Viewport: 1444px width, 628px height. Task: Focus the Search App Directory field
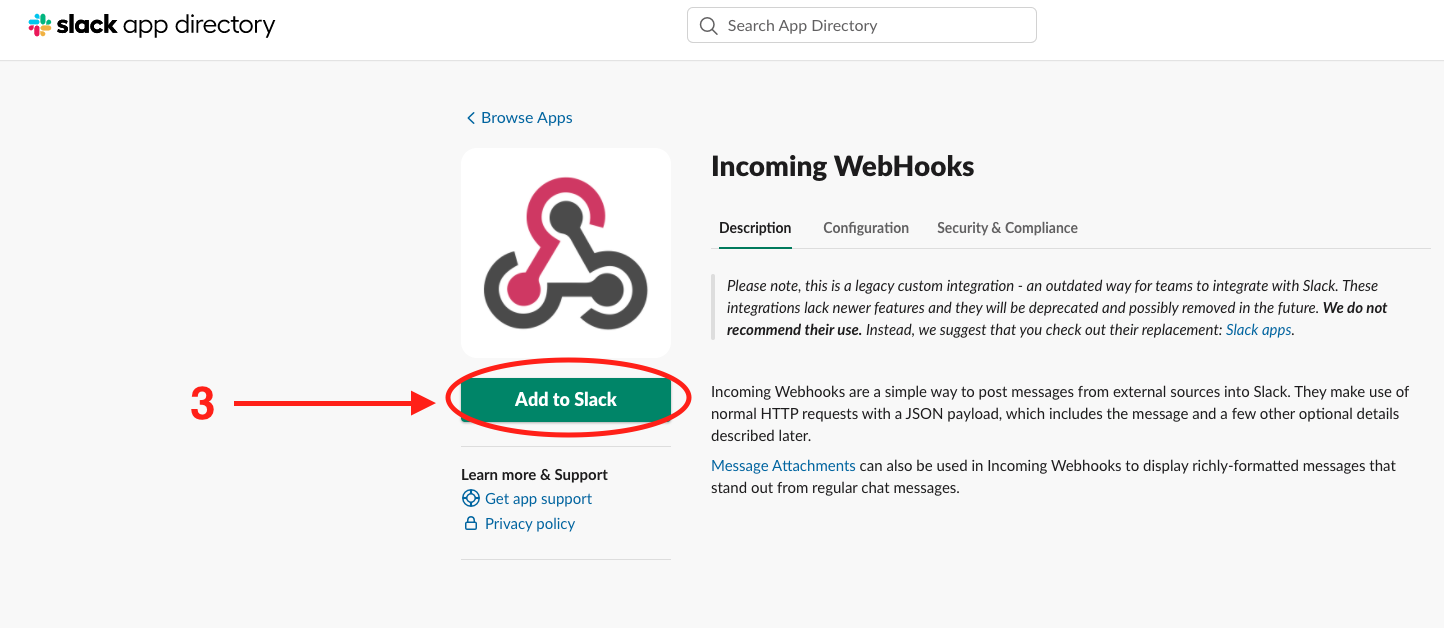[x=870, y=26]
